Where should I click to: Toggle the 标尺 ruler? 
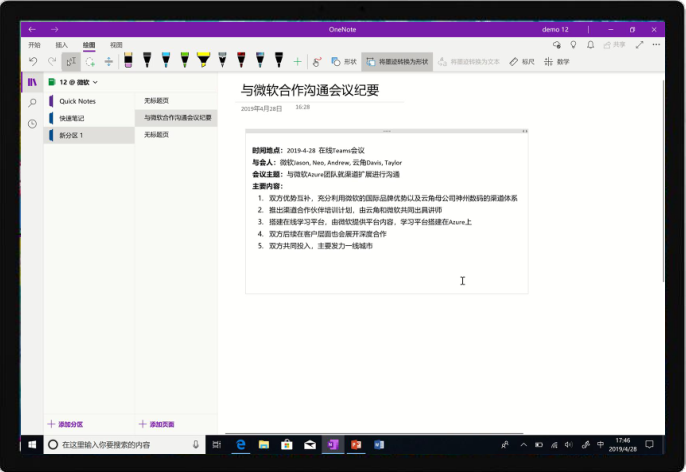click(522, 62)
